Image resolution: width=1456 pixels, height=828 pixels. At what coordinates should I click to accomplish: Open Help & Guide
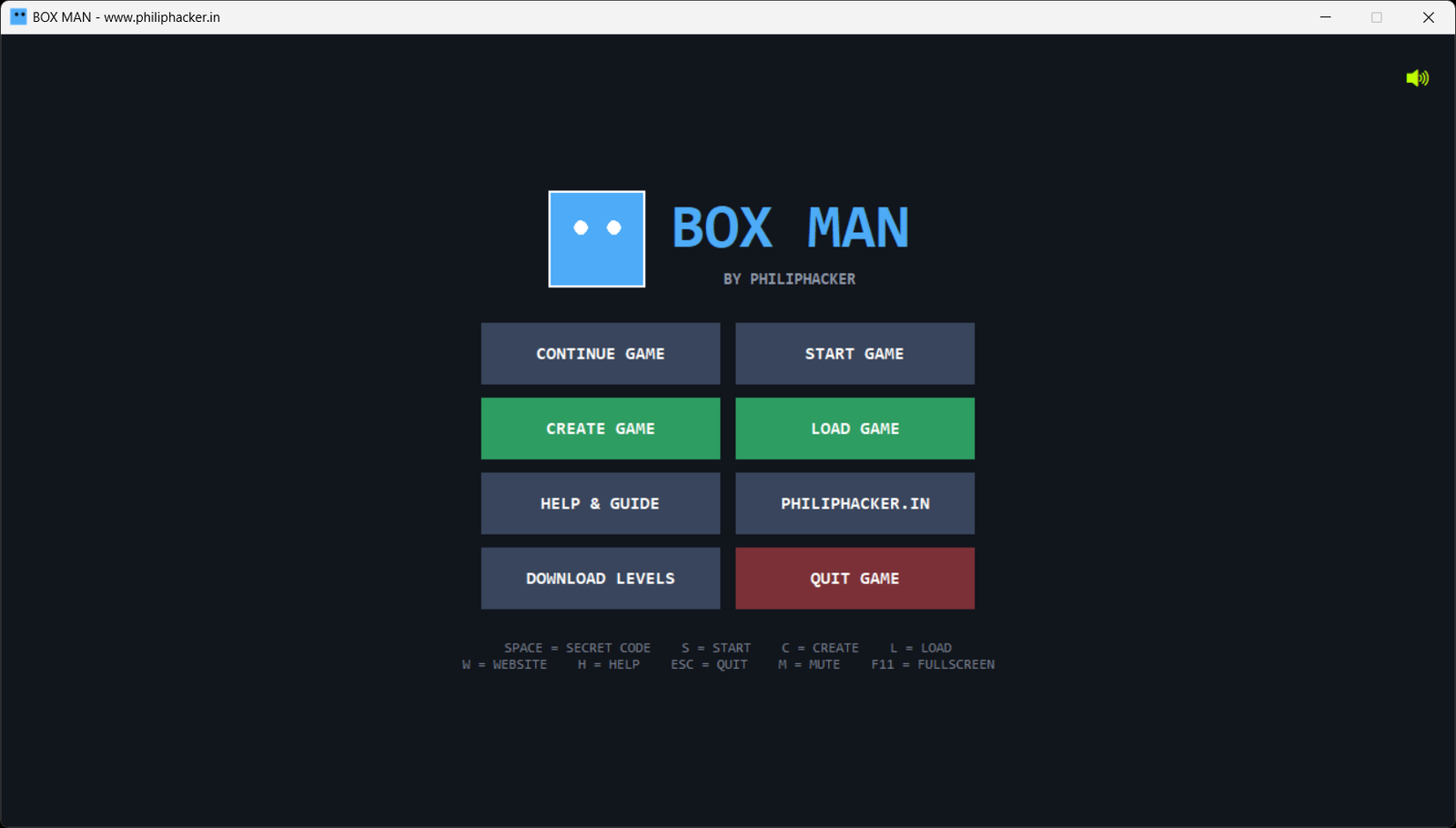pos(601,503)
